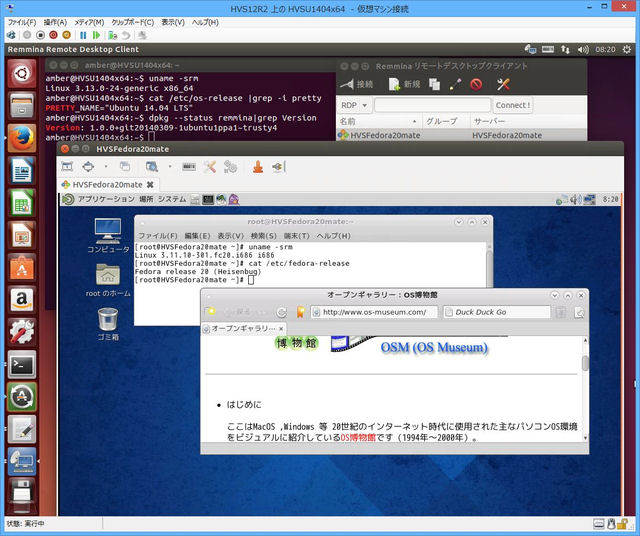Click Ctrl+Alt+Del icon in Hyper-V toolbar
The height and width of the screenshot is (536, 640).
pos(11,36)
